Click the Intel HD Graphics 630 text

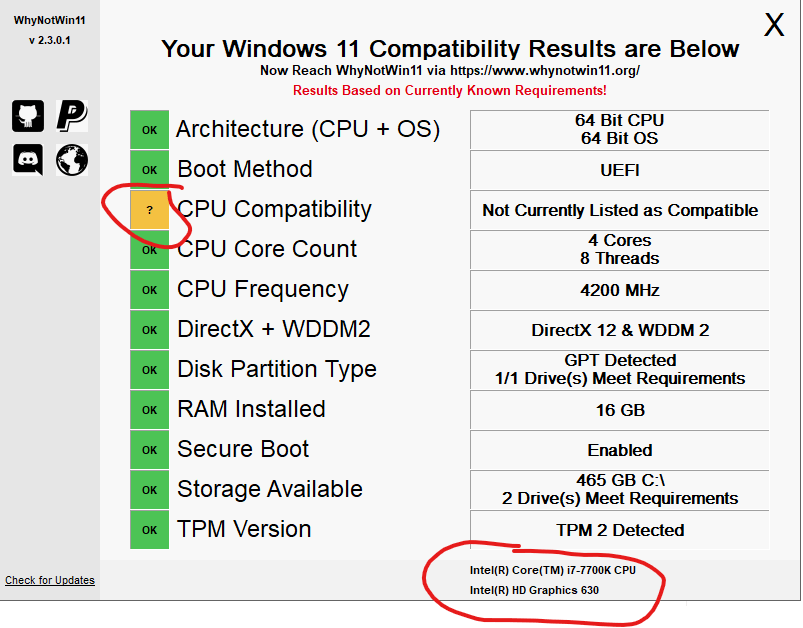coord(534,590)
